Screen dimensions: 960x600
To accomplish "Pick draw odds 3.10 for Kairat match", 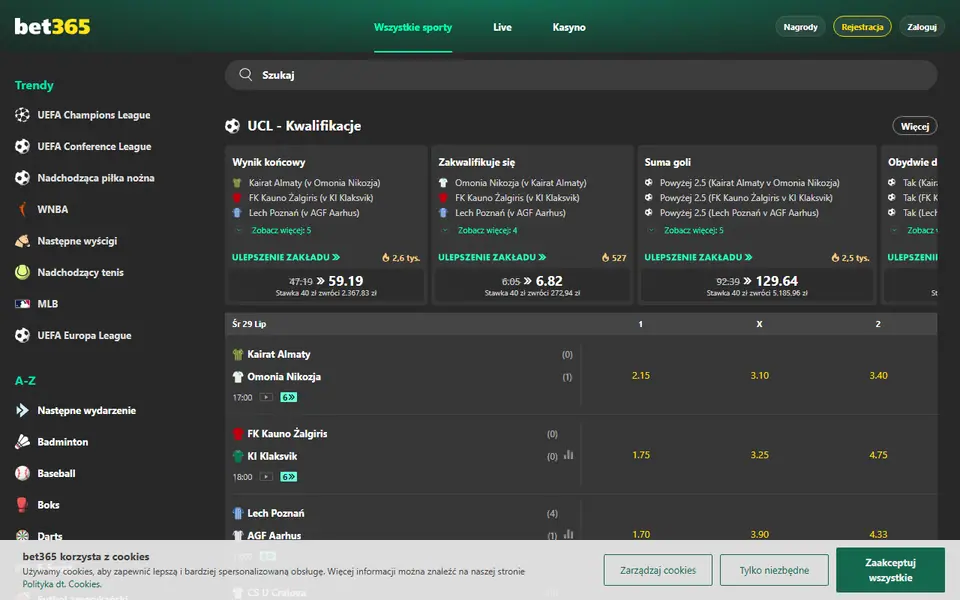I will click(759, 375).
